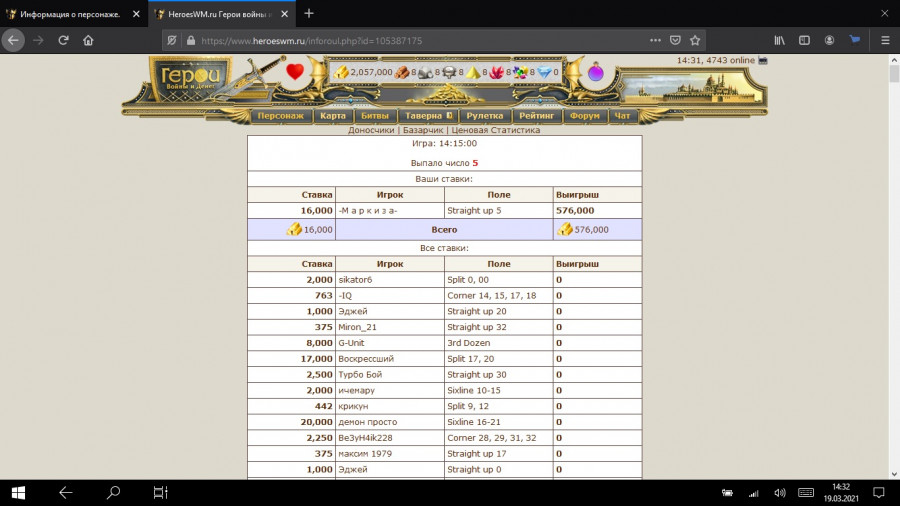Open the Firefox hamburger menu
Image resolution: width=900 pixels, height=506 pixels.
tap(884, 41)
